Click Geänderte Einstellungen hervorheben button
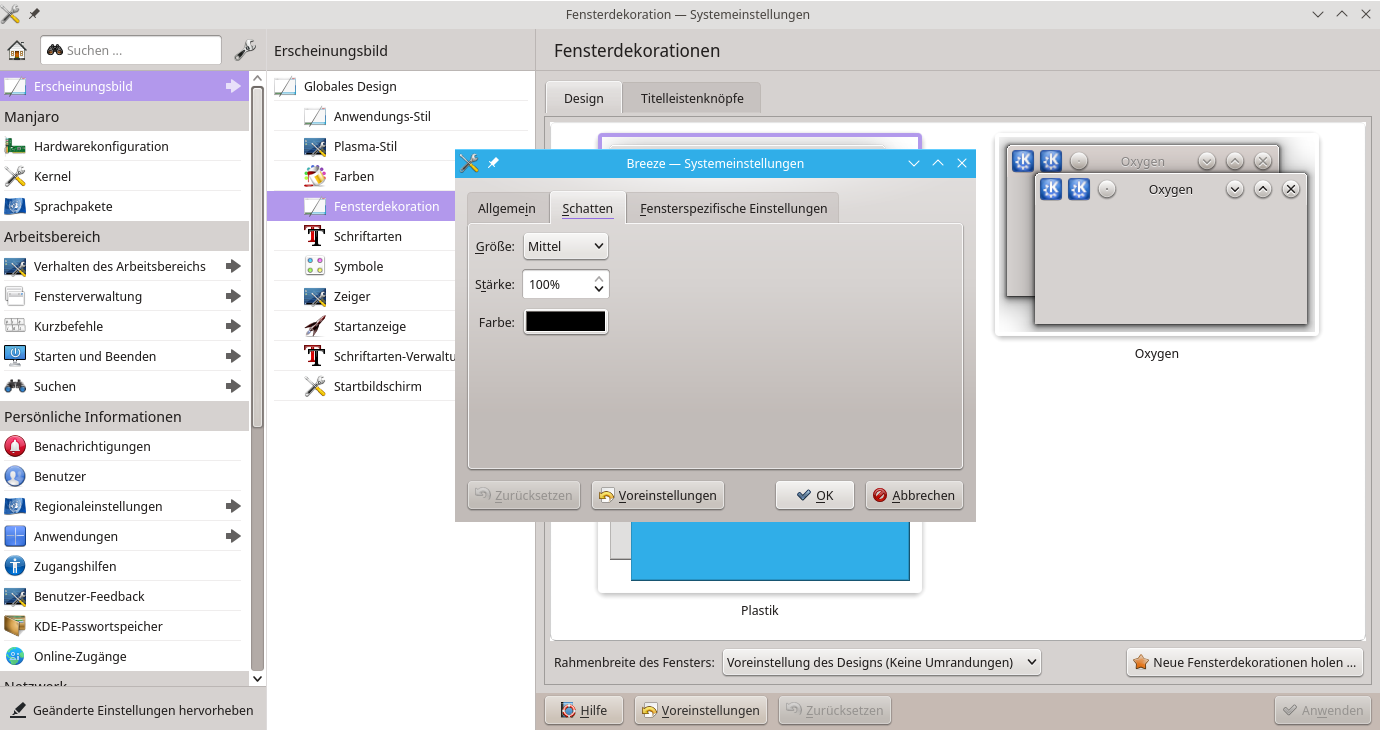Image resolution: width=1380 pixels, height=730 pixels. click(x=133, y=710)
